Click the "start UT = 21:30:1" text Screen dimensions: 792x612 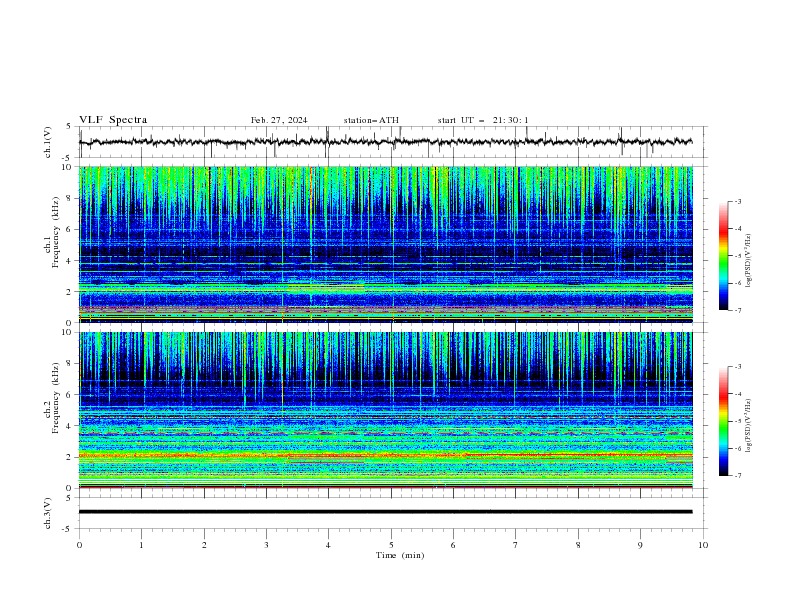(483, 120)
